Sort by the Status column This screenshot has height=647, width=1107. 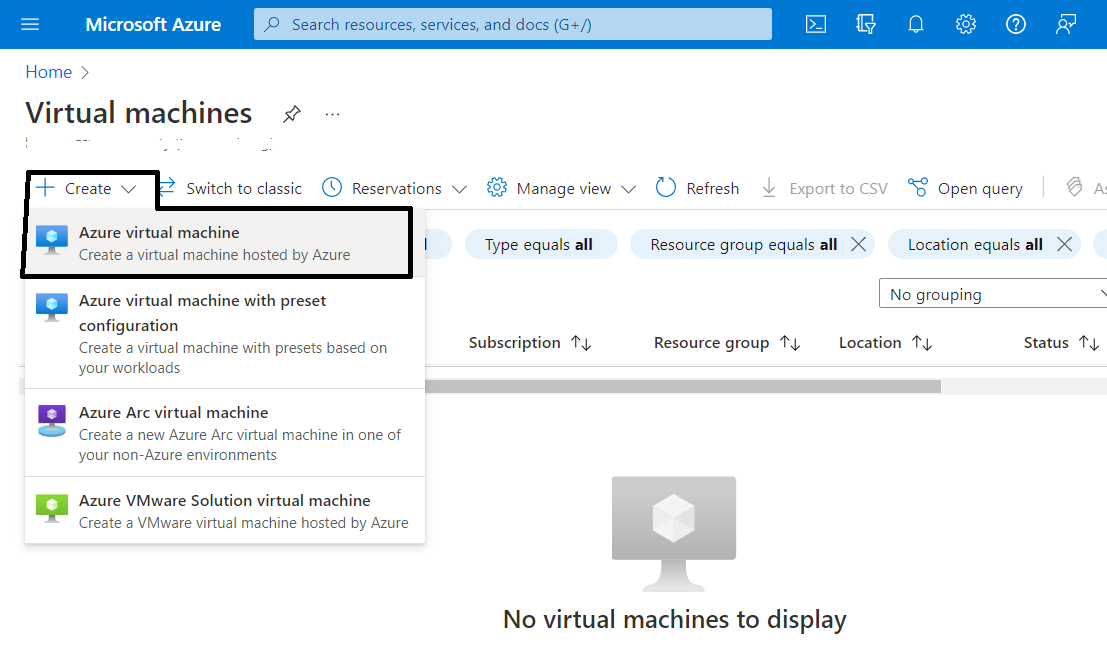point(1061,343)
